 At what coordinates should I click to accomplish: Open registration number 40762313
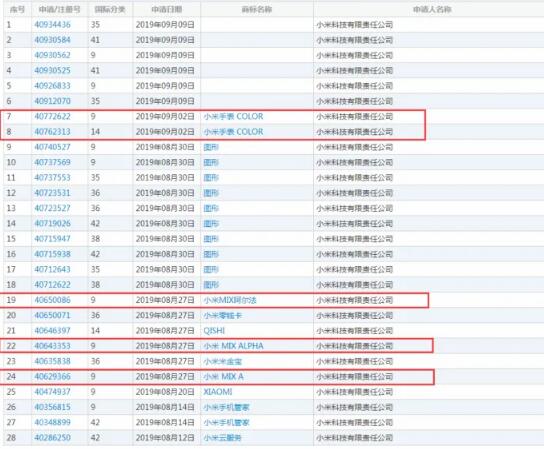click(x=52, y=132)
